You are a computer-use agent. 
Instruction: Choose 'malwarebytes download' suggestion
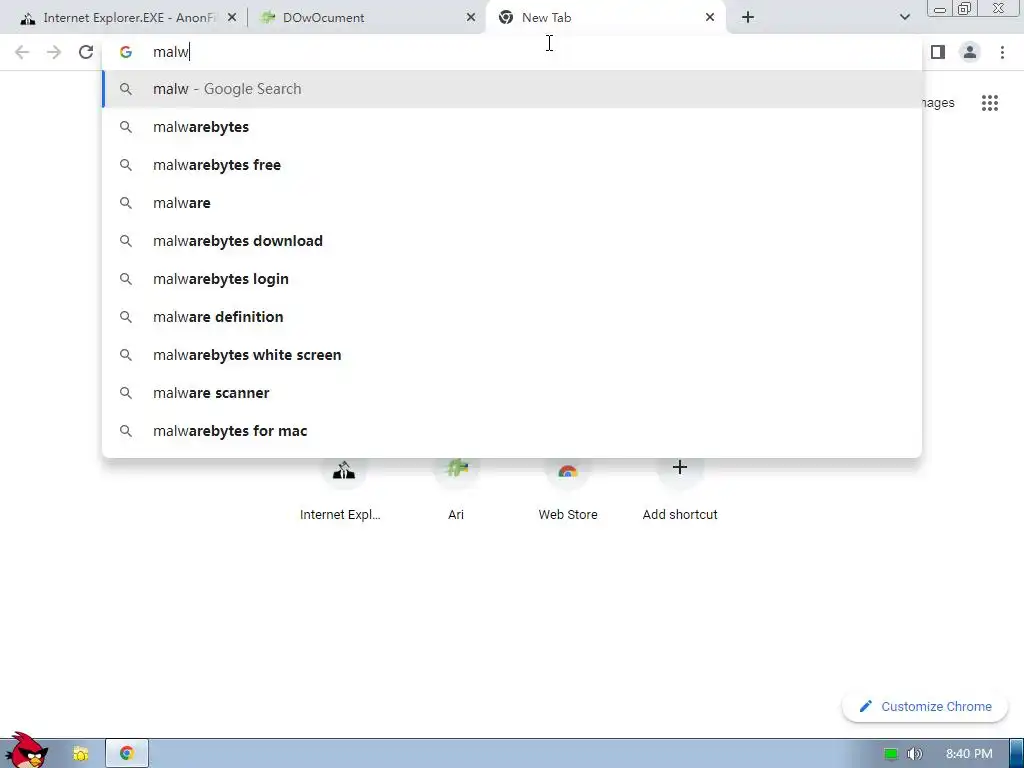pos(512,241)
